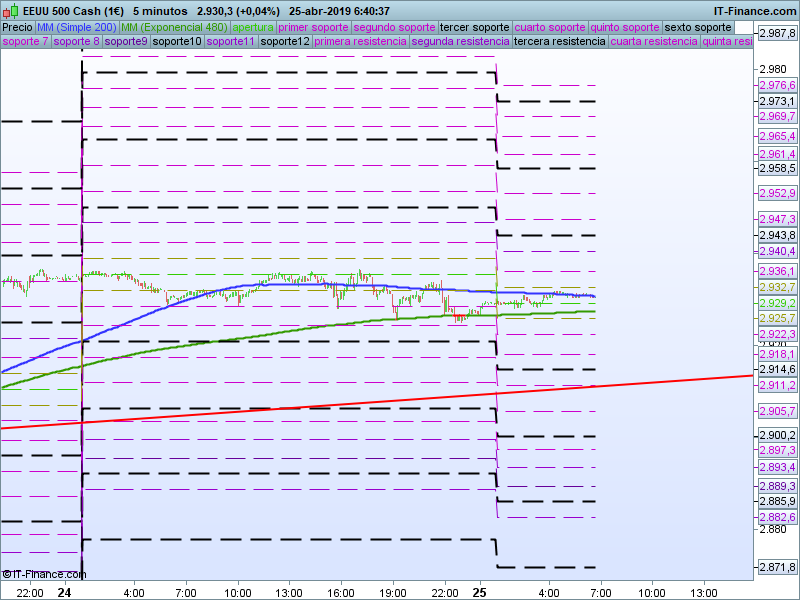Click the cuarto soporte label
800x600 pixels.
550,28
